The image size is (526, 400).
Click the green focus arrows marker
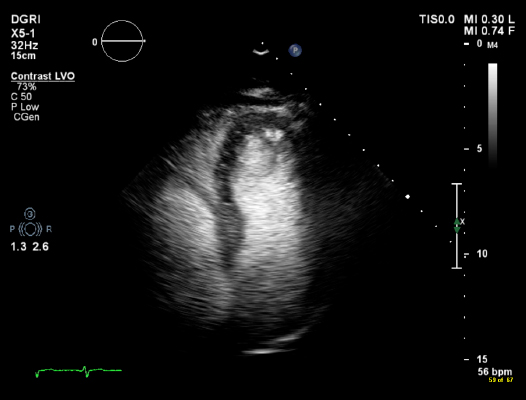457,226
